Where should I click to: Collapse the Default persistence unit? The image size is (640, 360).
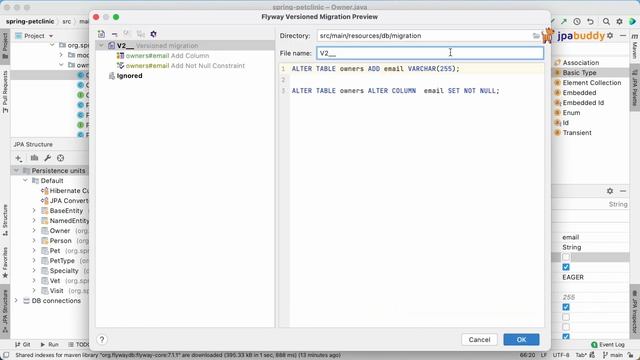25,180
